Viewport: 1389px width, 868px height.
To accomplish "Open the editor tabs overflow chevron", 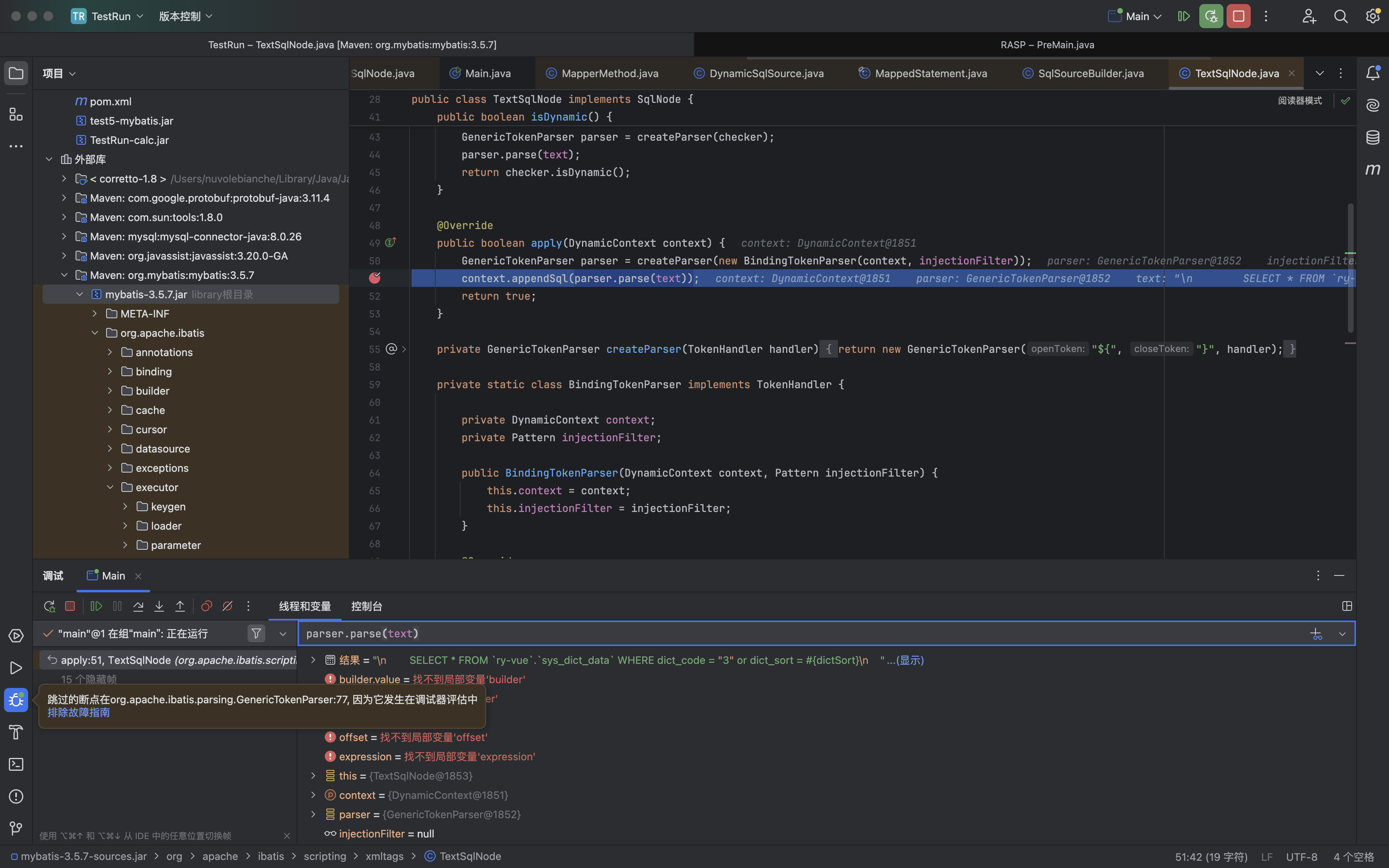I will click(1319, 74).
